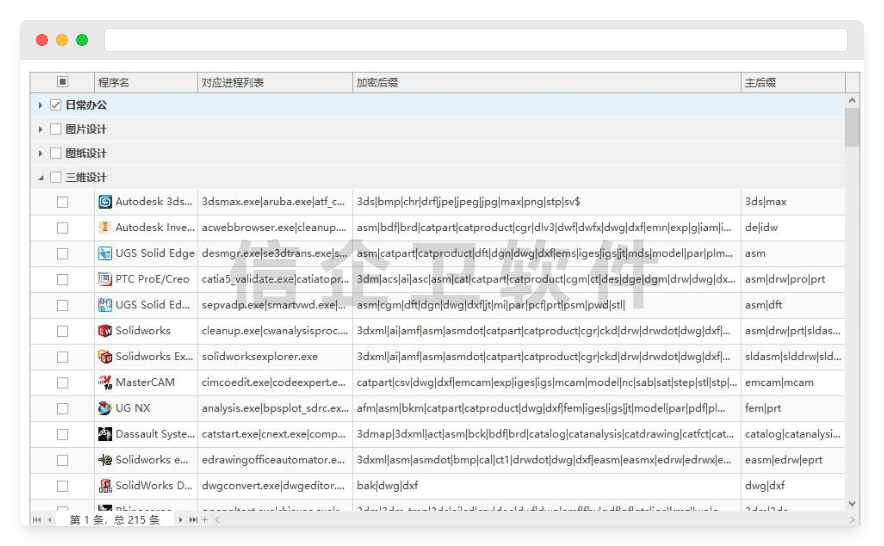Viewport: 884px width, 546px height.
Task: Toggle the select-all checkbox in header
Action: pos(63,82)
